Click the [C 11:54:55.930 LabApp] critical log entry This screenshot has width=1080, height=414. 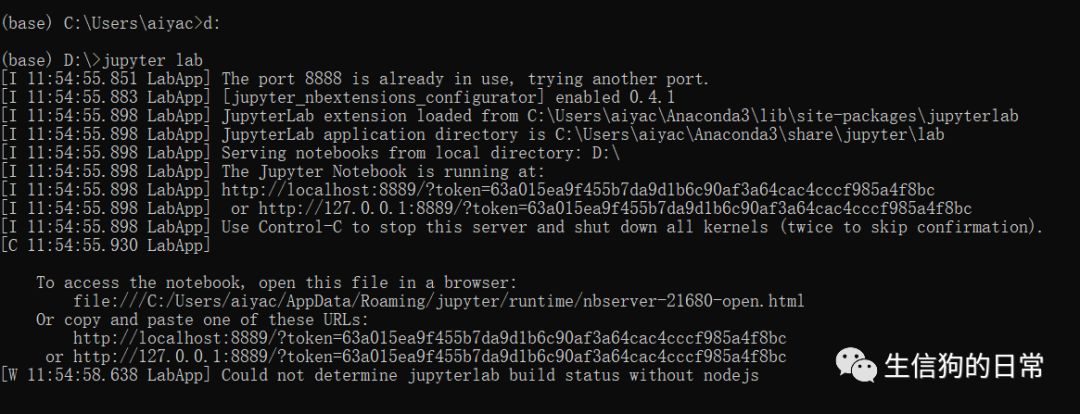coord(105,245)
